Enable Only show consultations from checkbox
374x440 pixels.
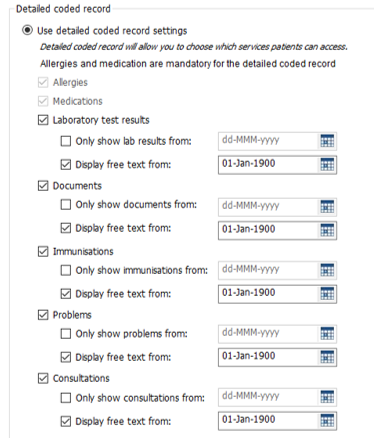(66, 398)
